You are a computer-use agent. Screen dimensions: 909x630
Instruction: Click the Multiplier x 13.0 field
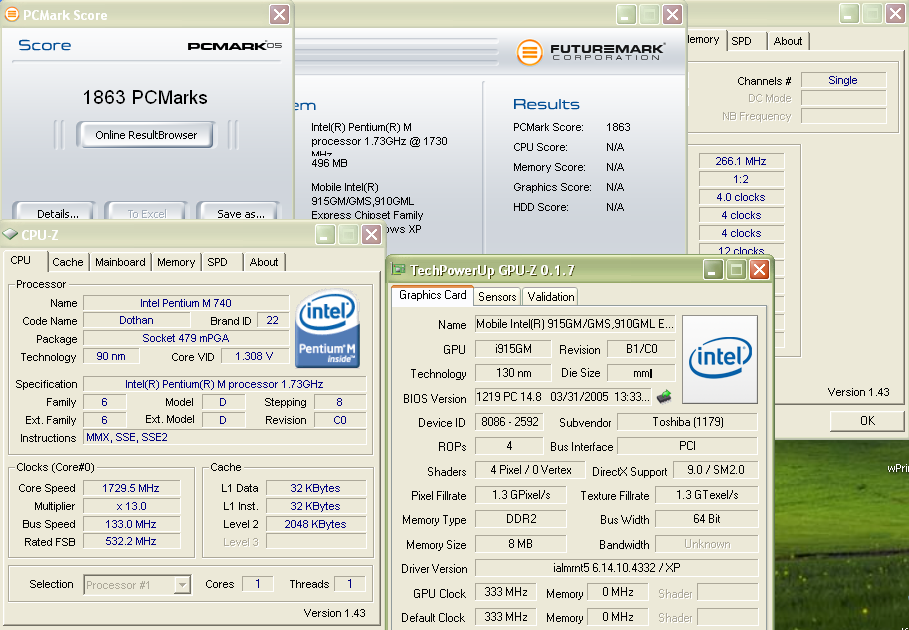click(x=131, y=506)
